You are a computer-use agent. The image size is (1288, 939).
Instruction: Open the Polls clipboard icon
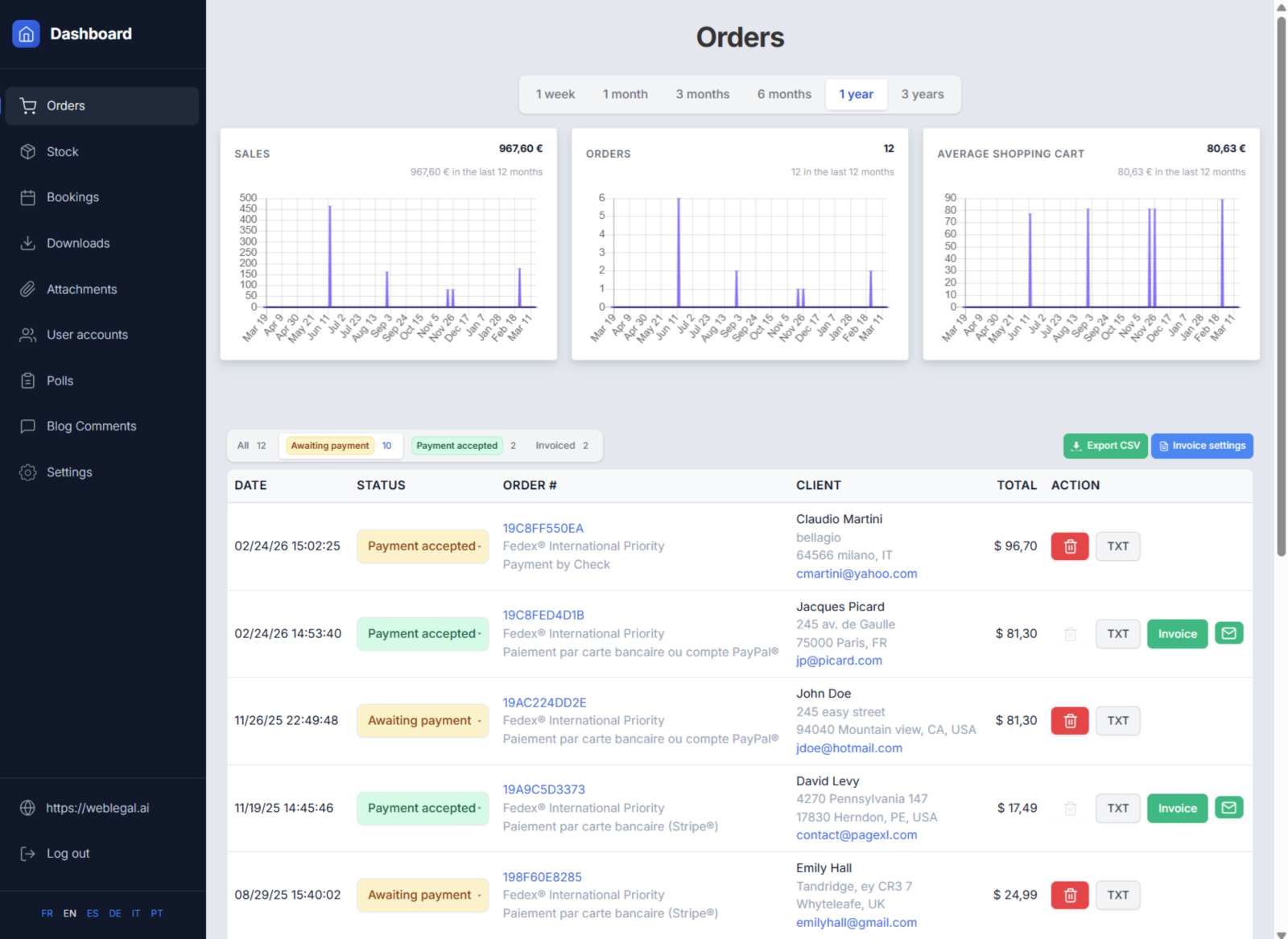[x=28, y=381]
